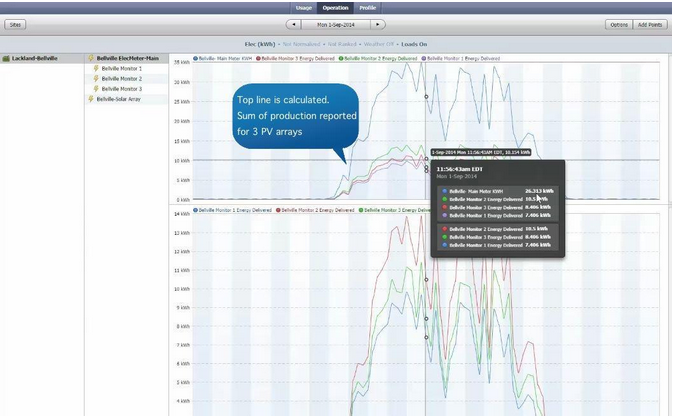
Task: Click the 10 kWh axis label on bottom chart
Action: point(182,289)
